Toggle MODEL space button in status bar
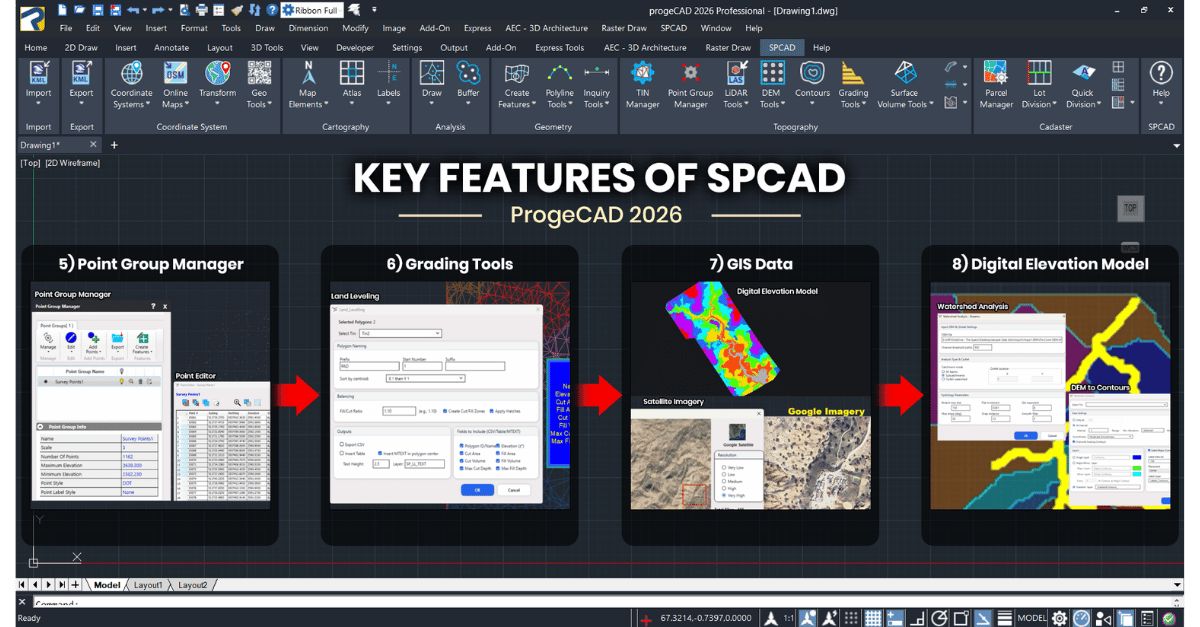This screenshot has height=627, width=1200. pyautogui.click(x=1032, y=618)
